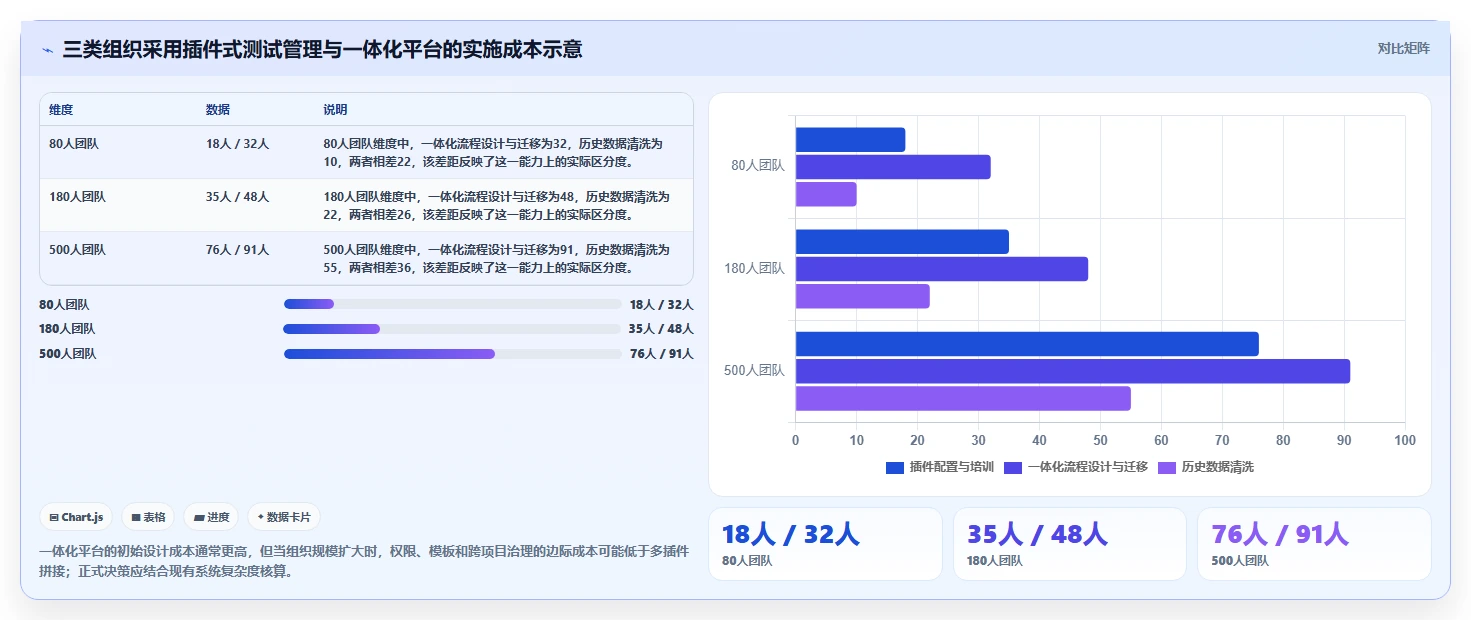Select the 数据卡片 tag chip

click(x=284, y=517)
